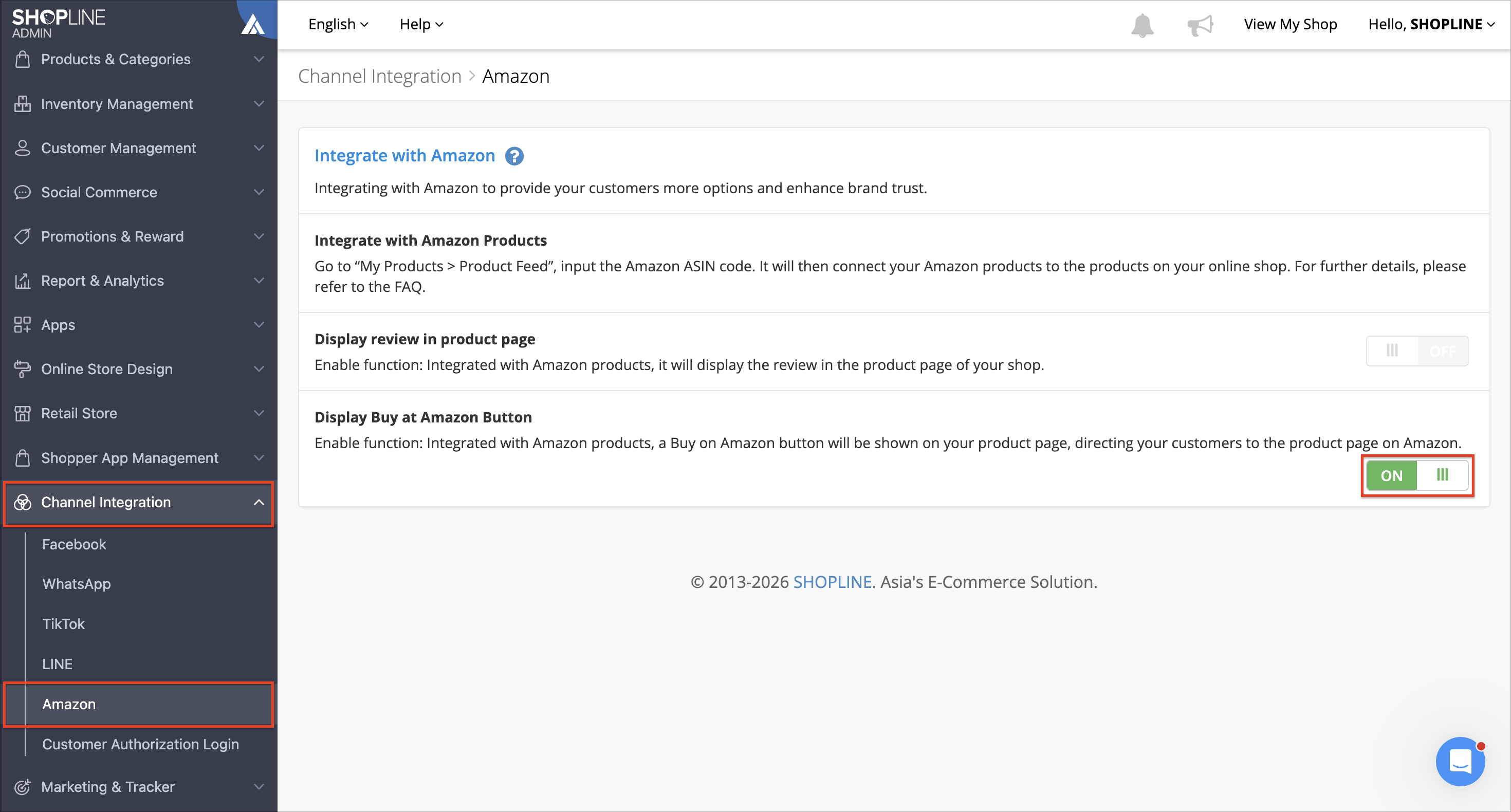Click the Report & Analytics chart icon
The width and height of the screenshot is (1511, 812).
(x=22, y=281)
